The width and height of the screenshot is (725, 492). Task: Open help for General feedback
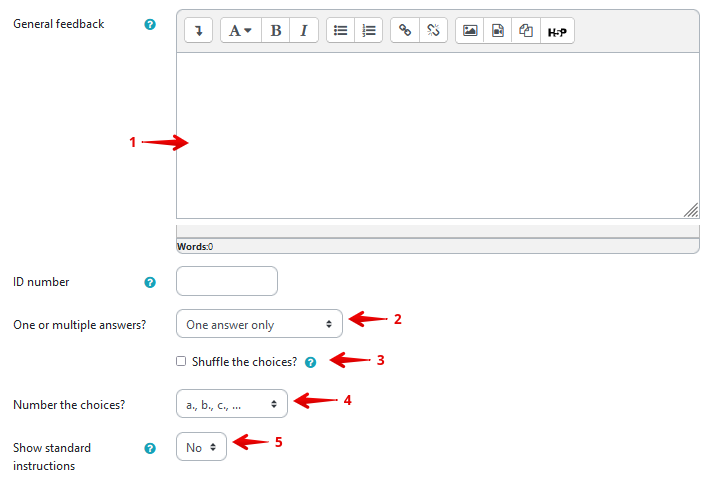coord(150,24)
